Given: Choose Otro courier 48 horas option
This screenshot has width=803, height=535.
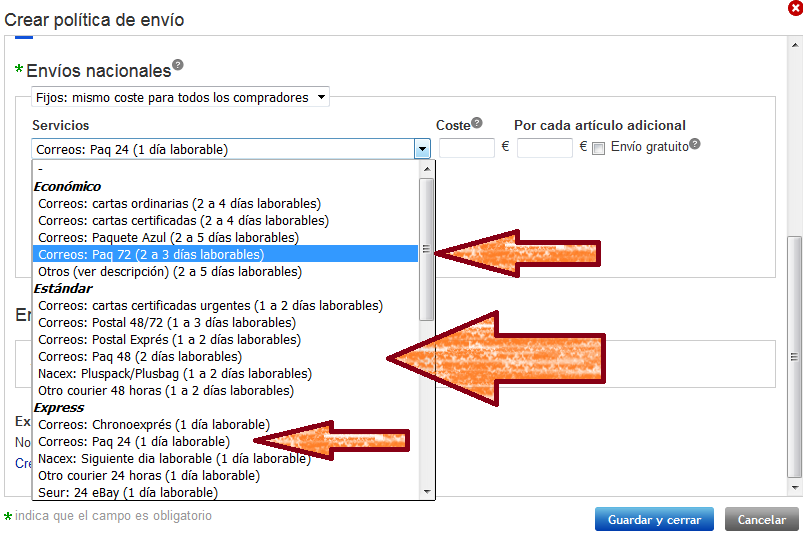Looking at the screenshot, I should tap(225, 391).
